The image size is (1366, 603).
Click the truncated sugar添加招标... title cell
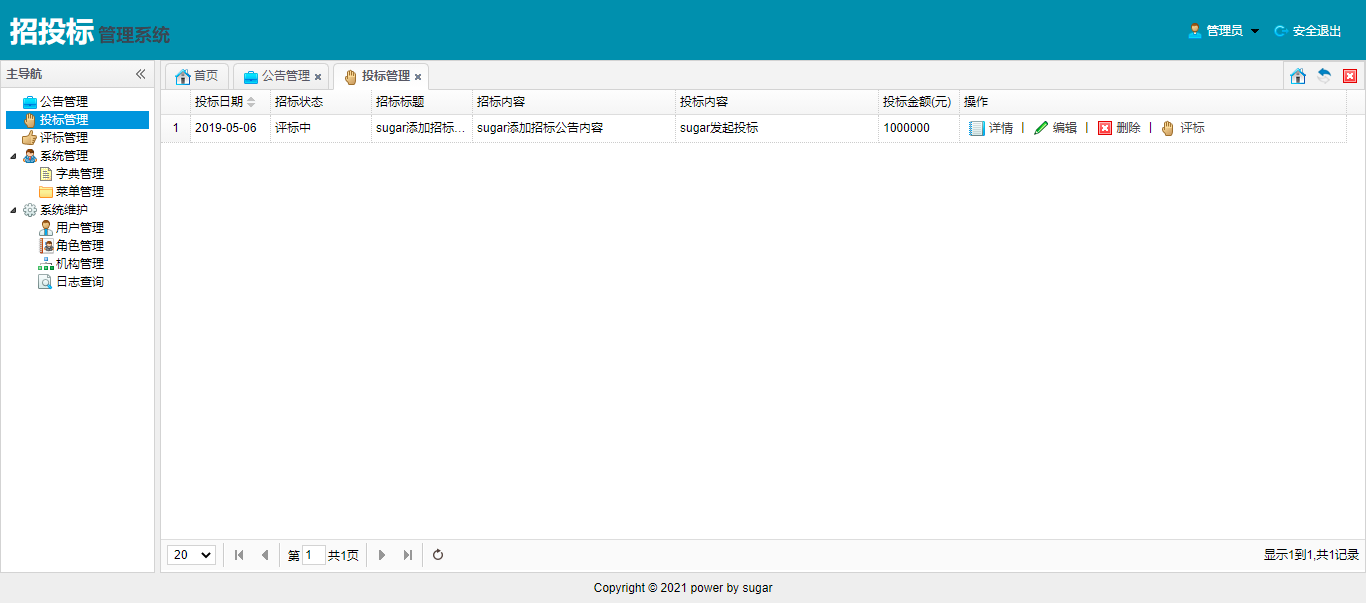(422, 128)
